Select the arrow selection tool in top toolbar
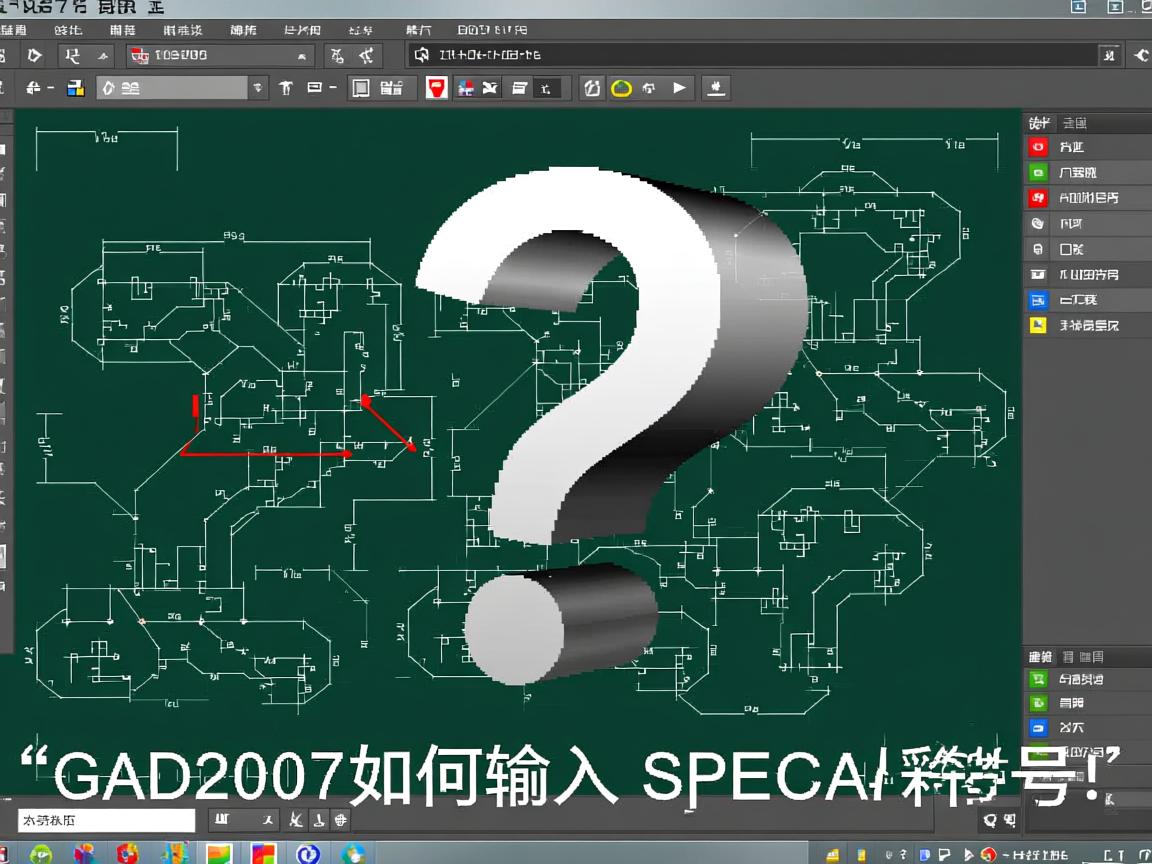Image resolution: width=1152 pixels, height=864 pixels. [34, 56]
